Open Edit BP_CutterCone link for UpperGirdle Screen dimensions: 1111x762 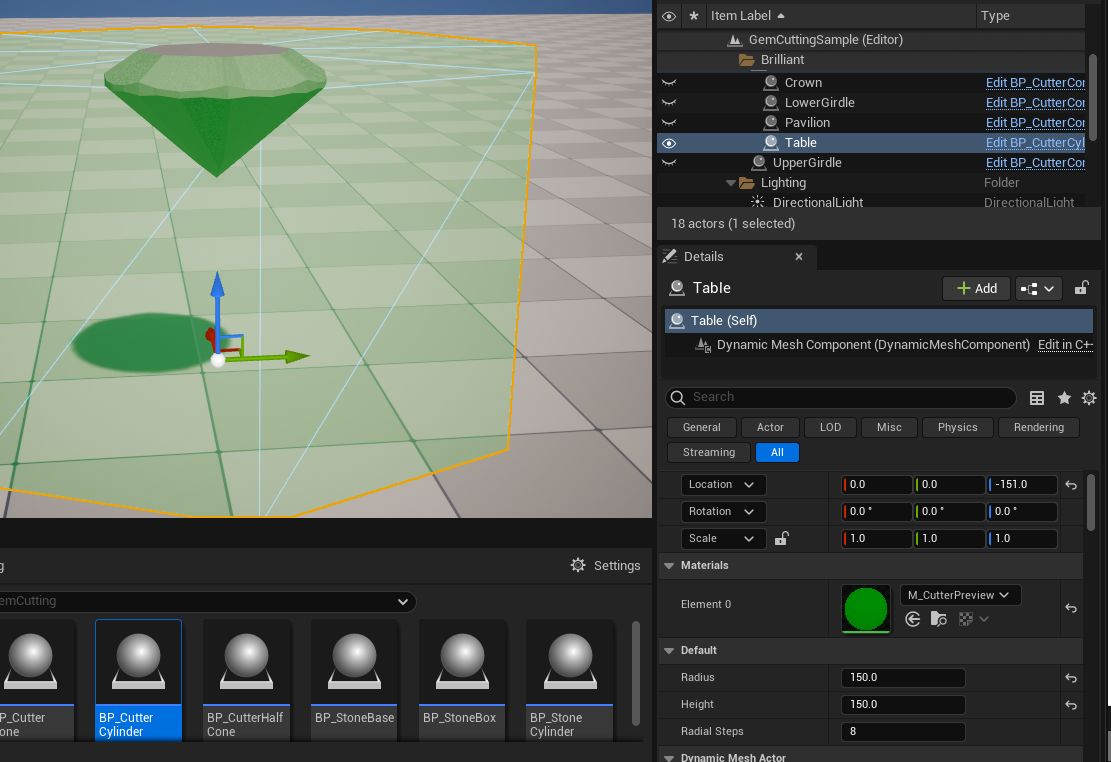(x=1035, y=163)
